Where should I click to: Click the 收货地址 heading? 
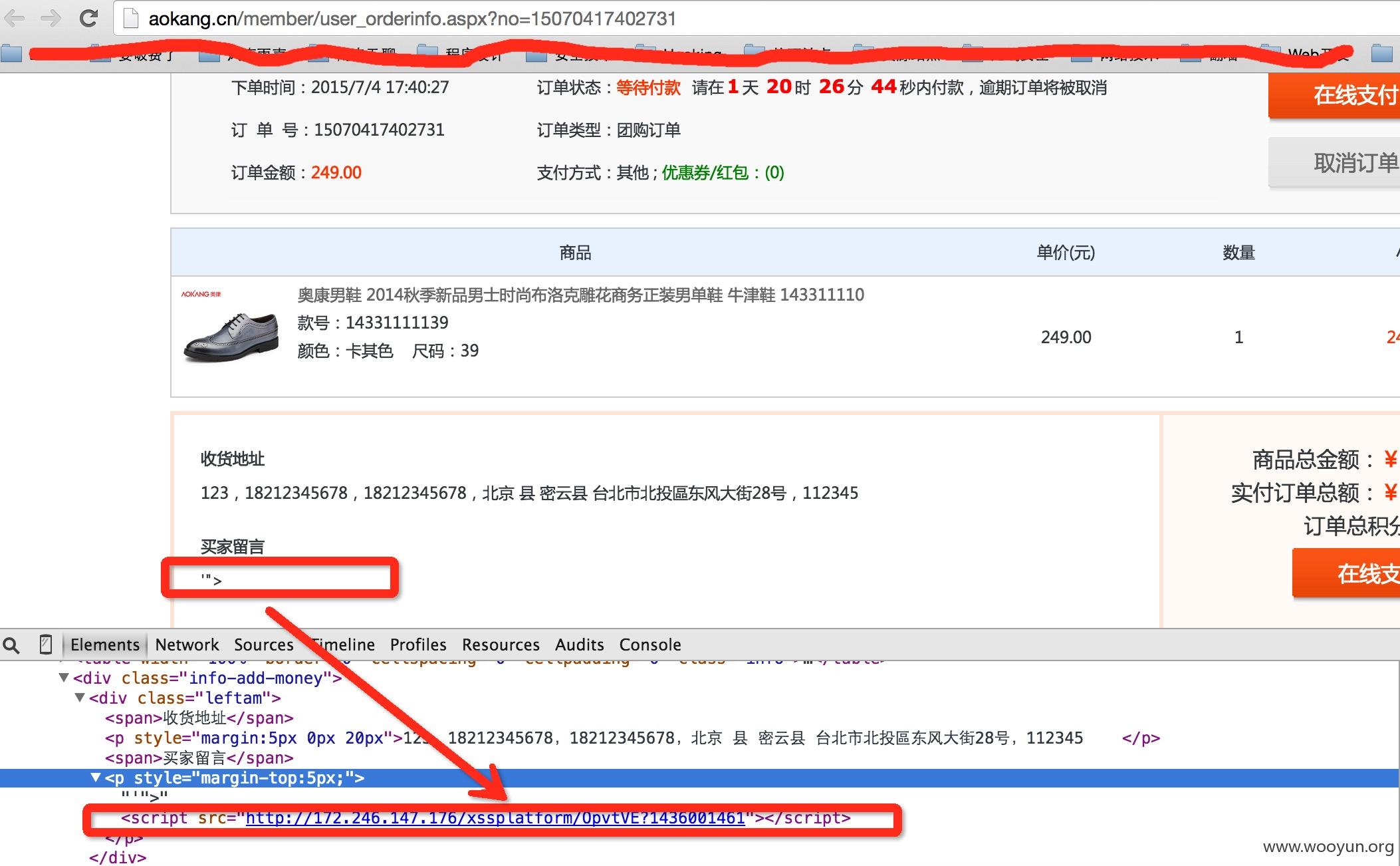pos(233,459)
